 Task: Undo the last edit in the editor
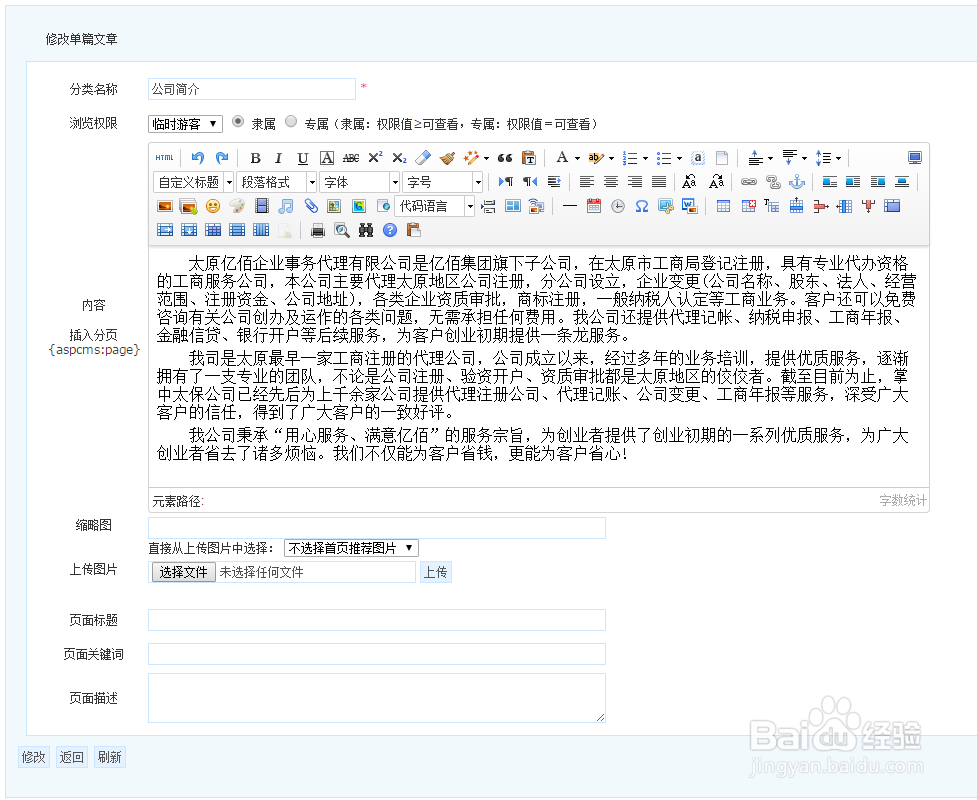coord(196,158)
